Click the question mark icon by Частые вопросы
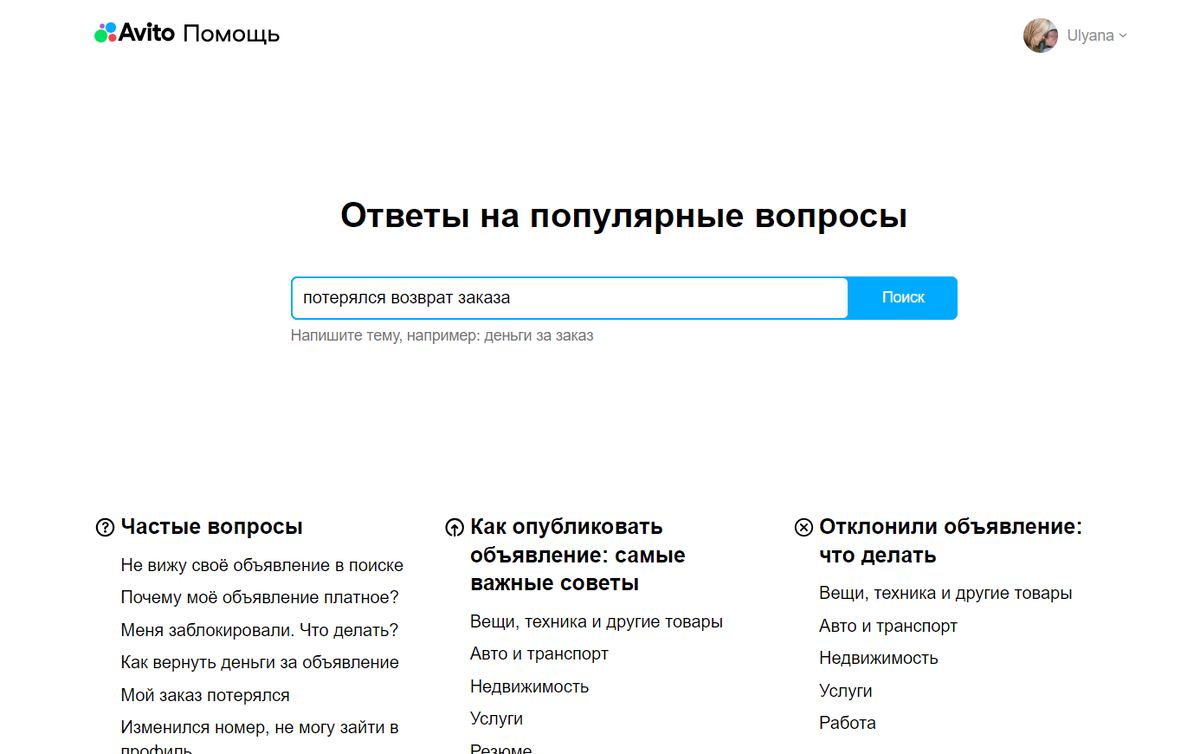This screenshot has height=754, width=1200. [x=104, y=528]
